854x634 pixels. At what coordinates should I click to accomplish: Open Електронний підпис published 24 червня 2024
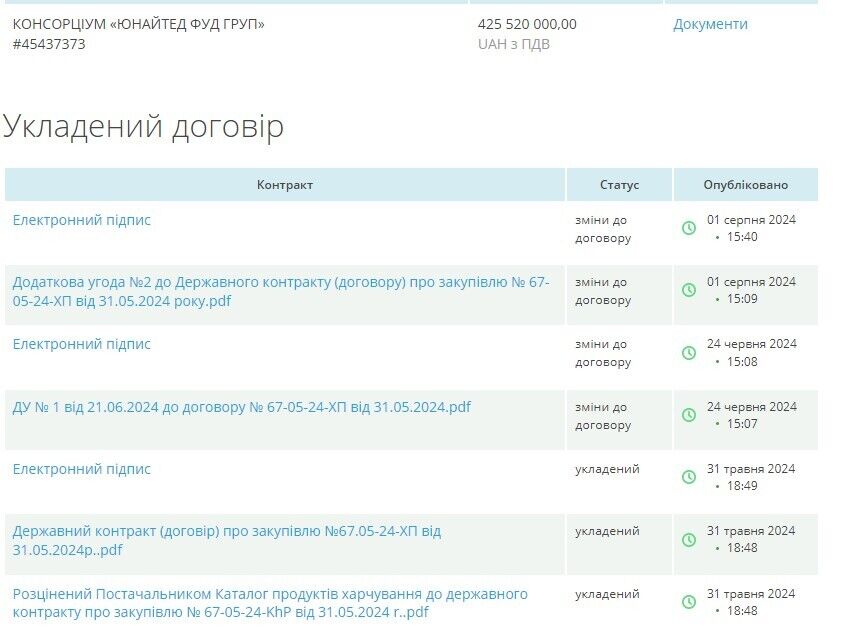(x=82, y=344)
